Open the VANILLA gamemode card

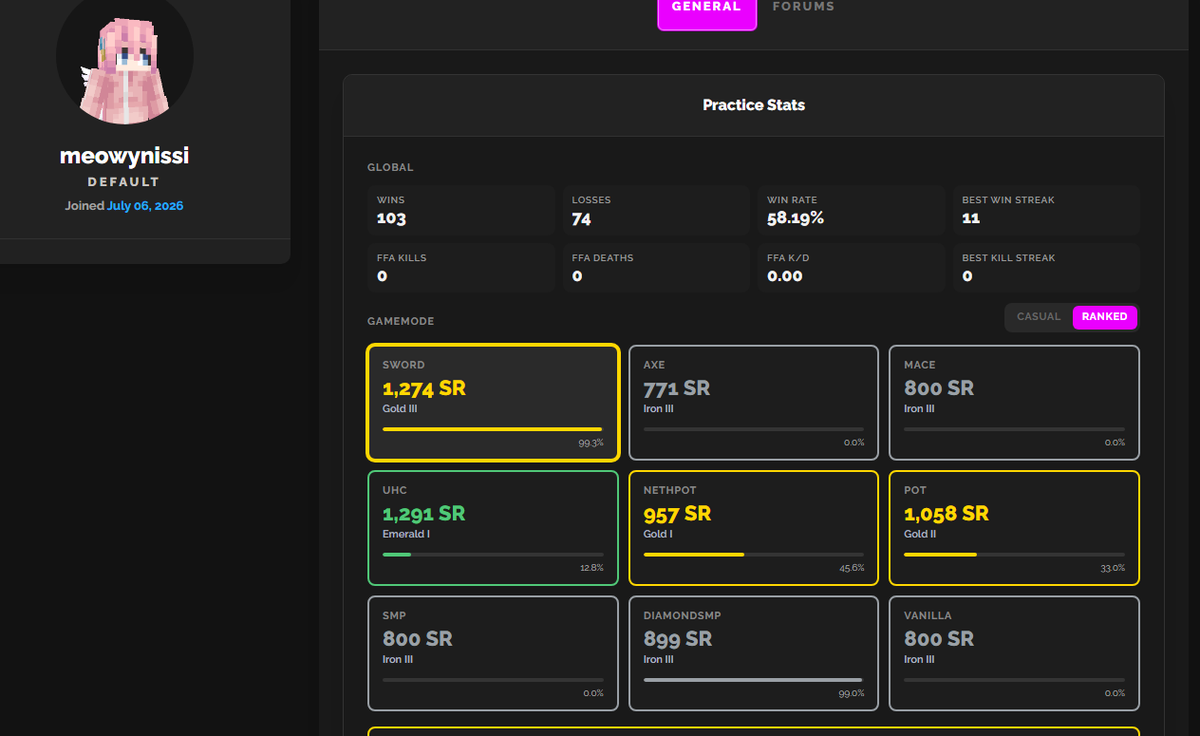pyautogui.click(x=1014, y=653)
